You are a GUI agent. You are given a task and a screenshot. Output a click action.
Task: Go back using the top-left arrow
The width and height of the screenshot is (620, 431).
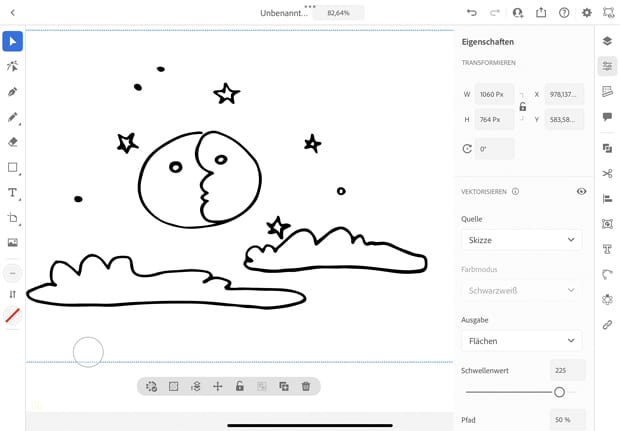pos(13,12)
